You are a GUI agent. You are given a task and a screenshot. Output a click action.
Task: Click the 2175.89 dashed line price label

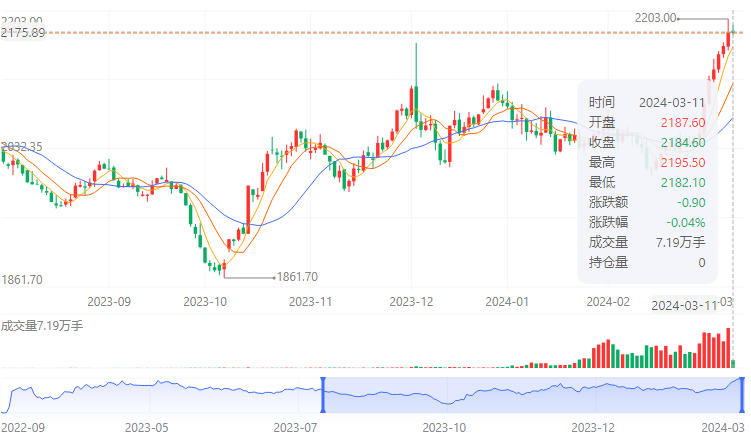(24, 33)
